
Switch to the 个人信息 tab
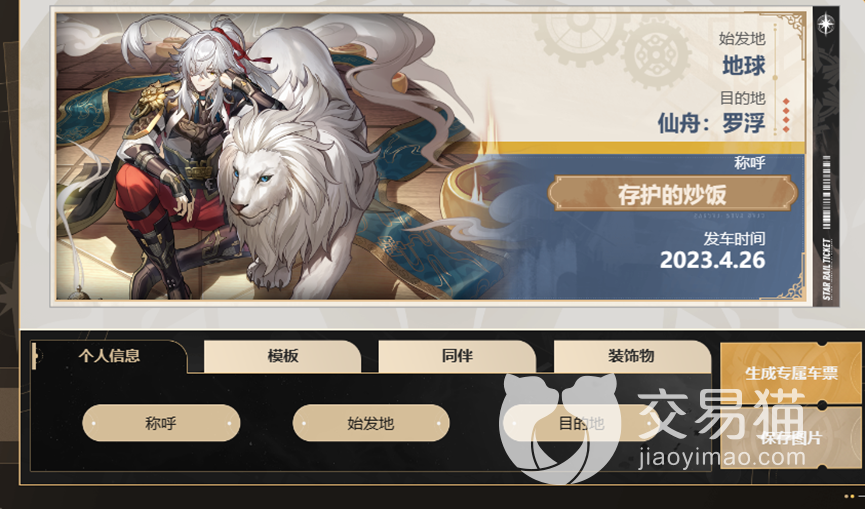pos(109,356)
